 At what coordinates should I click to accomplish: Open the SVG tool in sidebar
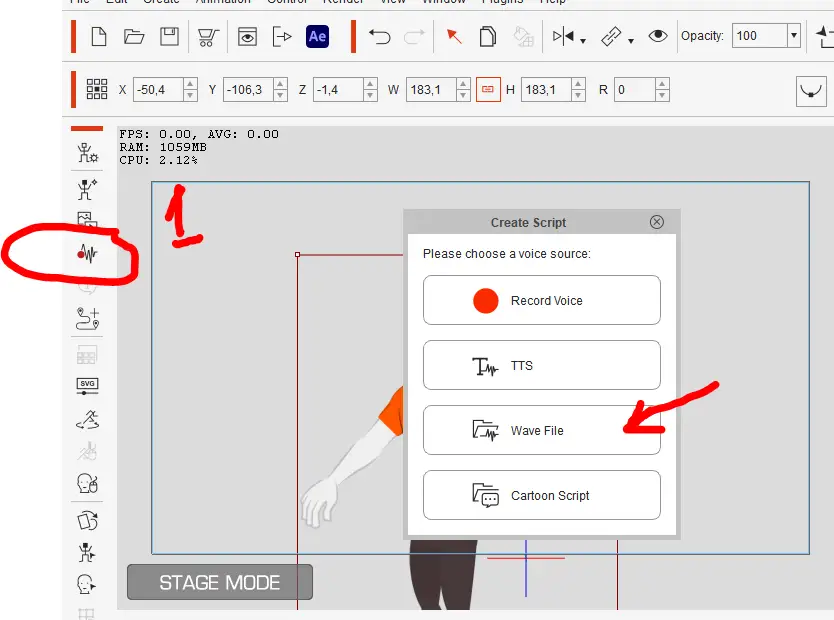[87, 386]
